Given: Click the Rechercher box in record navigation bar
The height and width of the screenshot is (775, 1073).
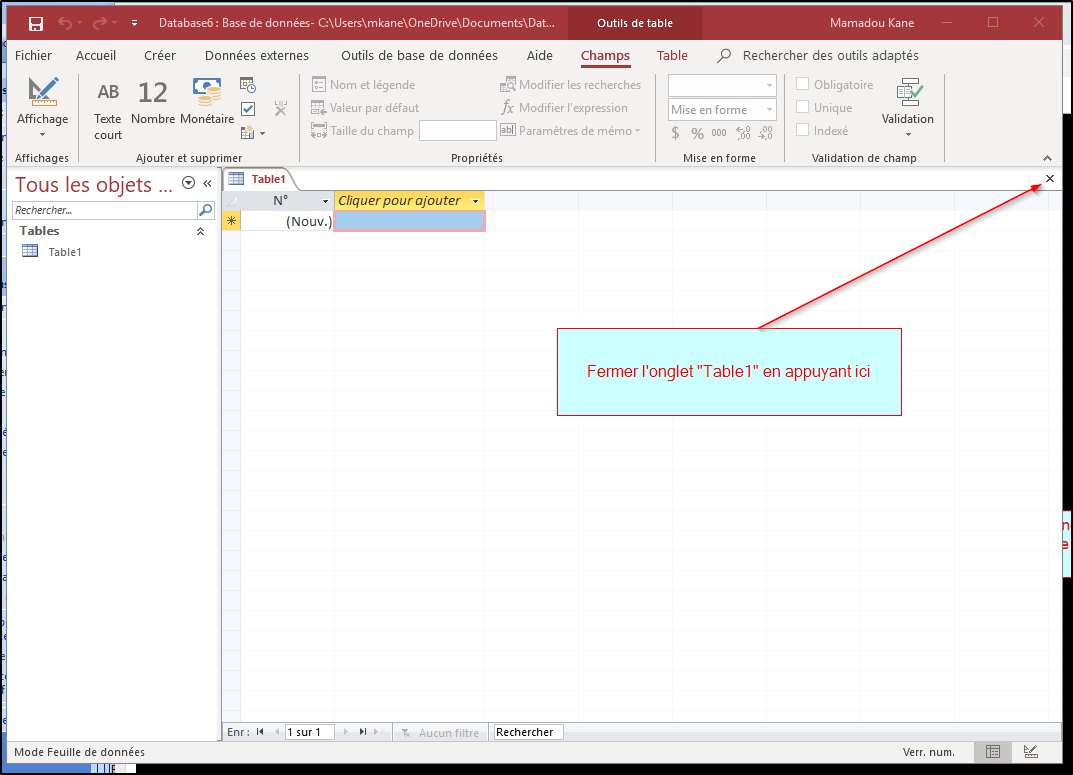Looking at the screenshot, I should [x=529, y=732].
